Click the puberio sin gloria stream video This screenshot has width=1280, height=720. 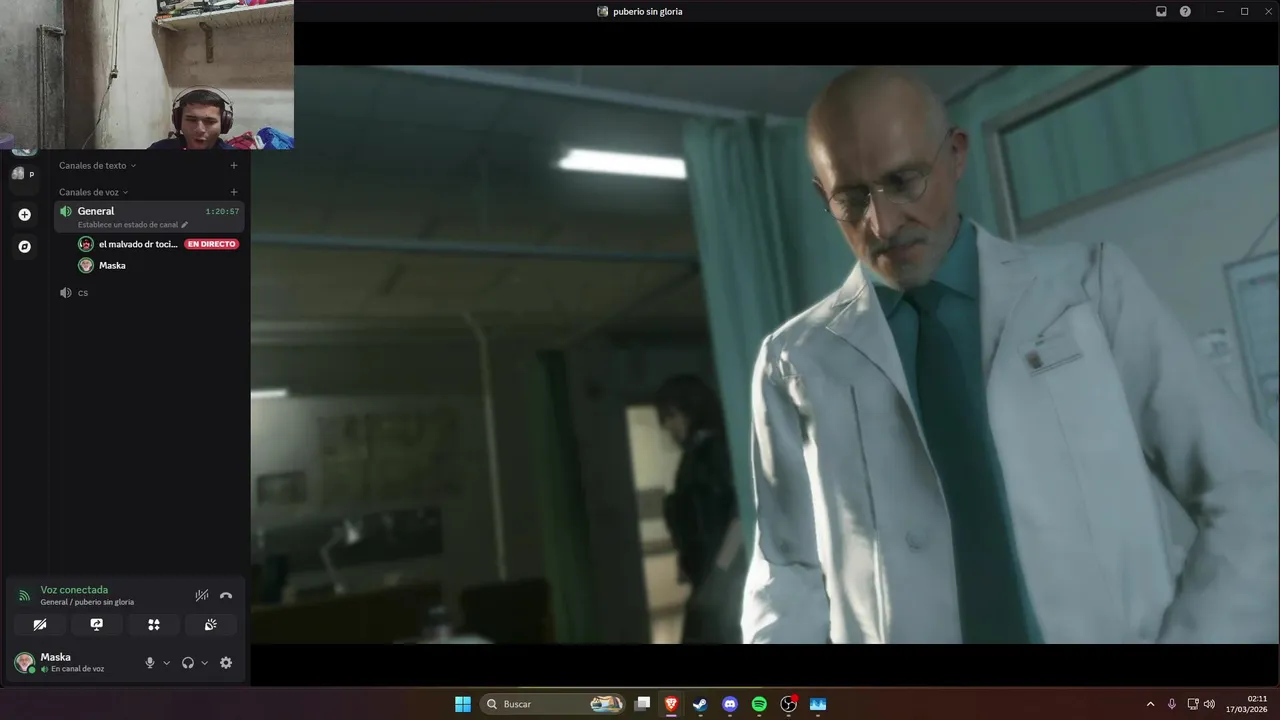tap(765, 355)
